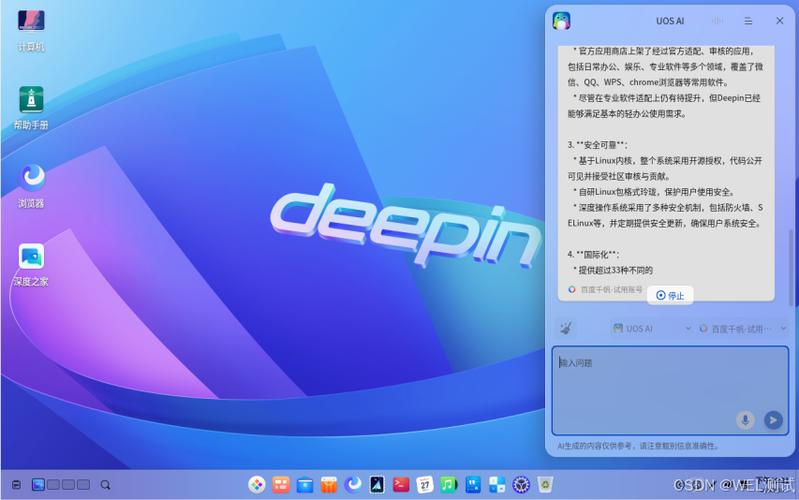Open the dark blue-sail icon in dock
Image resolution: width=799 pixels, height=500 pixels.
pos(377,484)
